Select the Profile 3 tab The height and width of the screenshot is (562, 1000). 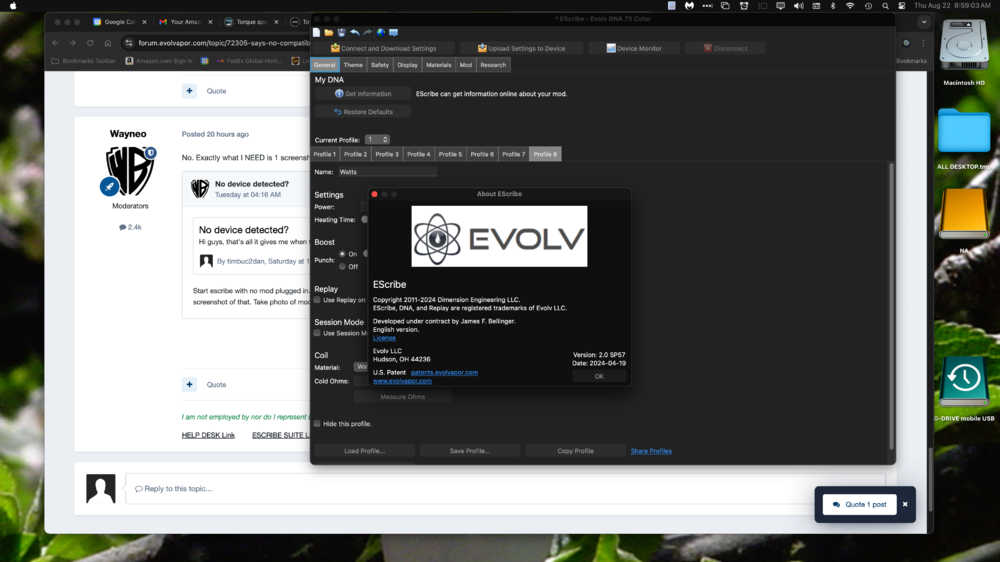pos(387,154)
